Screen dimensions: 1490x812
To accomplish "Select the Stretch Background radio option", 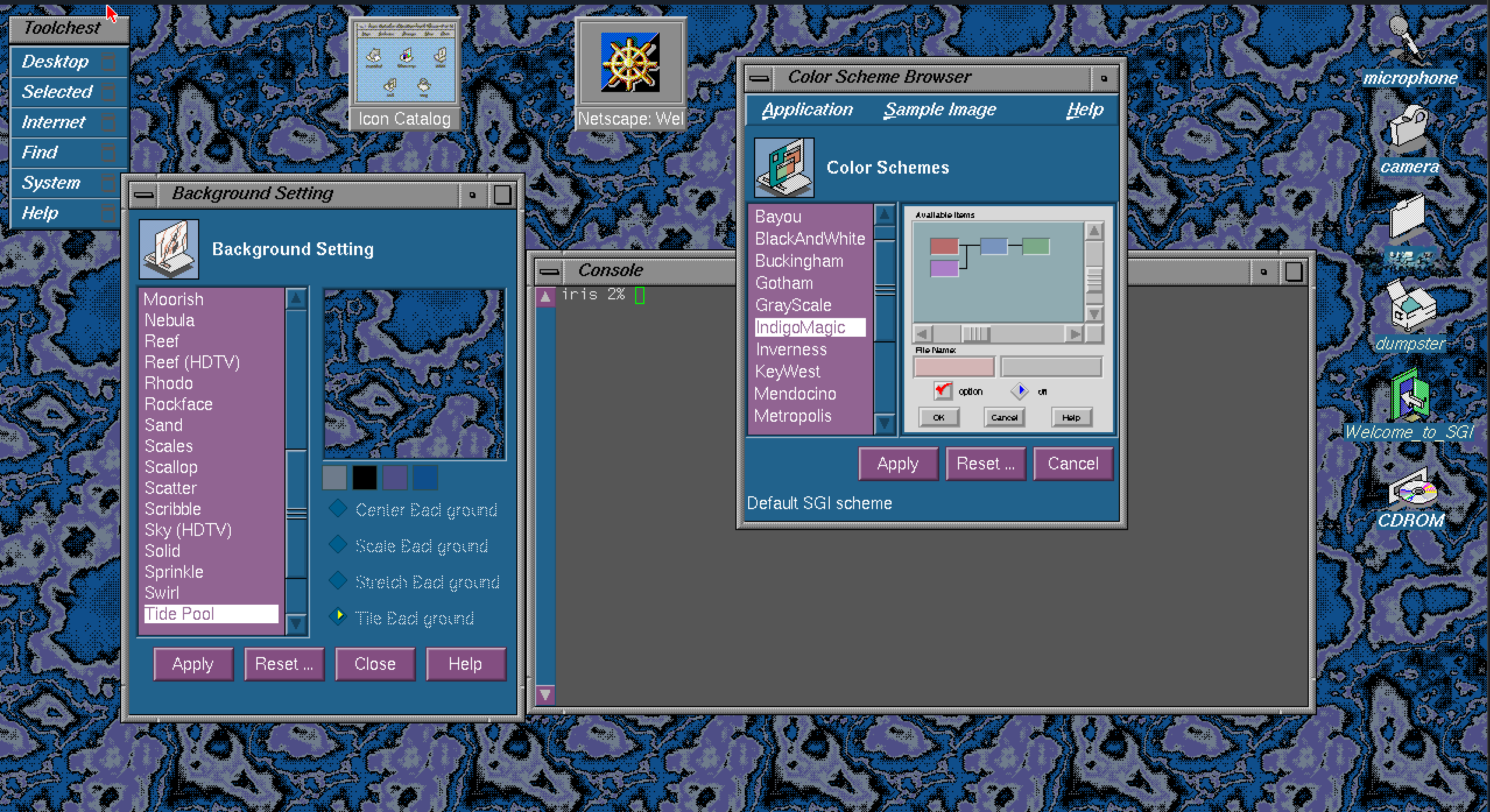I will coord(338,580).
